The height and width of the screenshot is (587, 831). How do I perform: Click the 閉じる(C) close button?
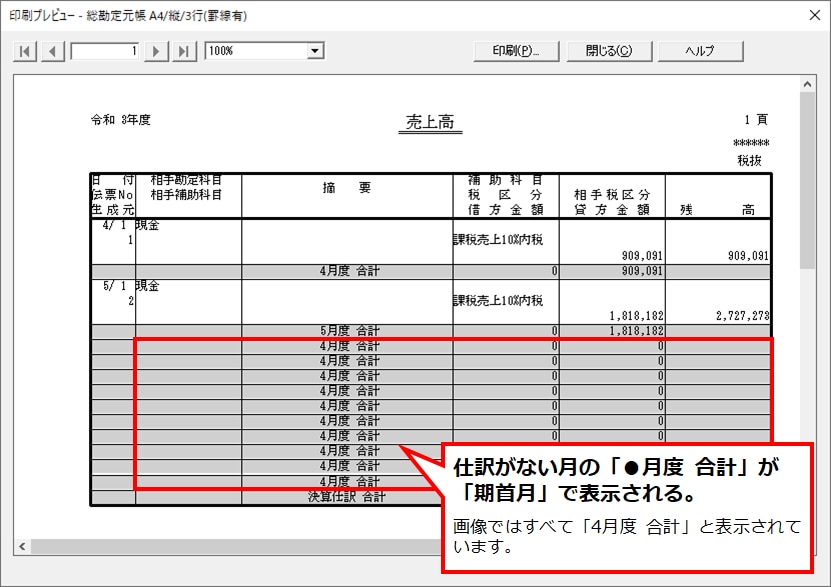coord(609,51)
